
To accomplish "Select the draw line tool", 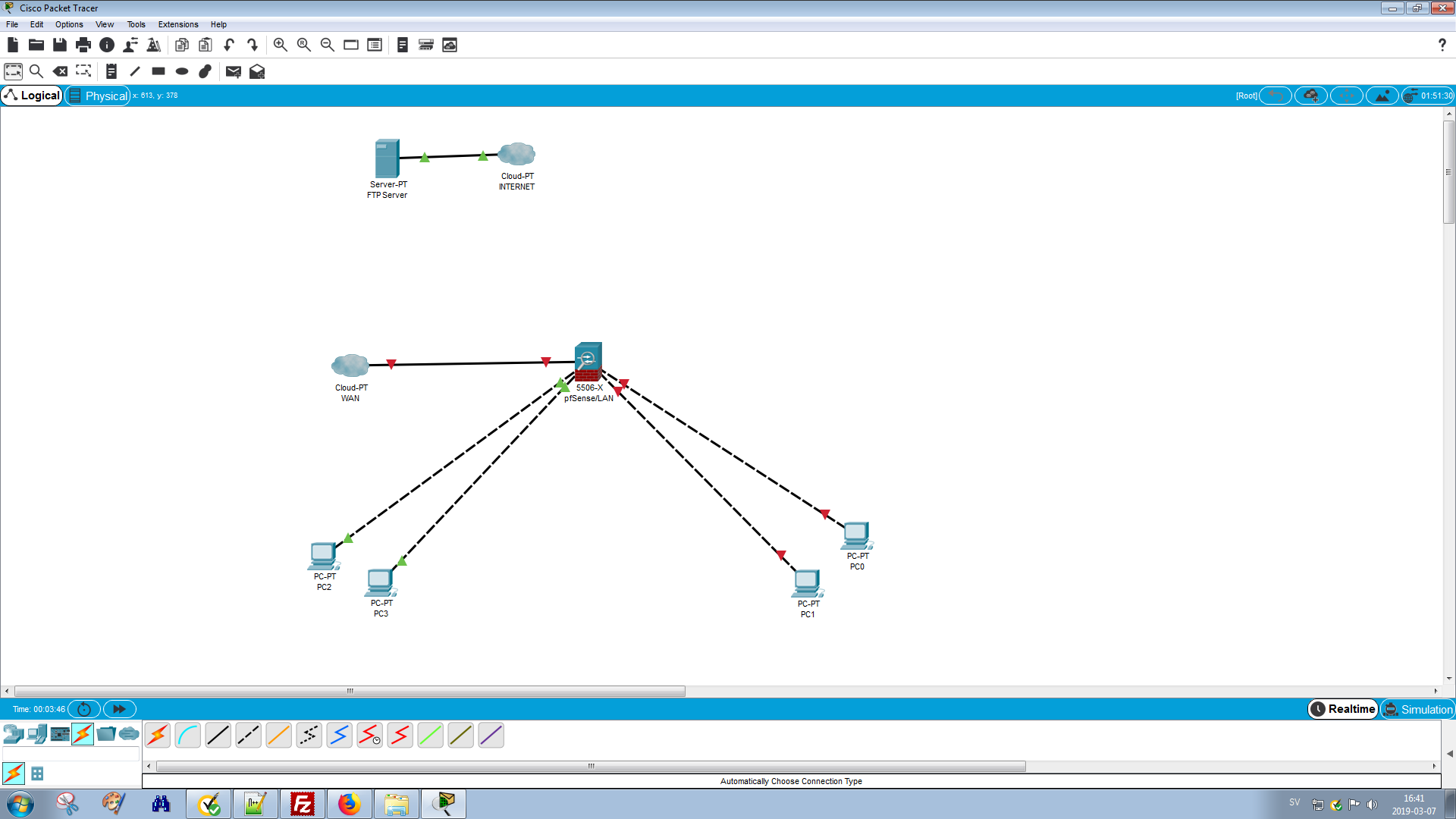I will (135, 71).
